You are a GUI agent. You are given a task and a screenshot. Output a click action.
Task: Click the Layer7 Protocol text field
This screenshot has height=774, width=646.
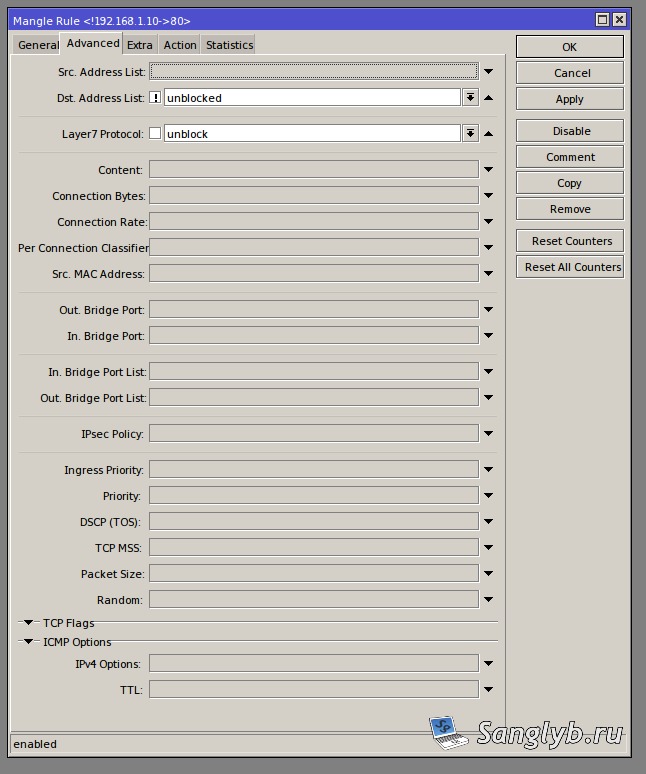(312, 133)
